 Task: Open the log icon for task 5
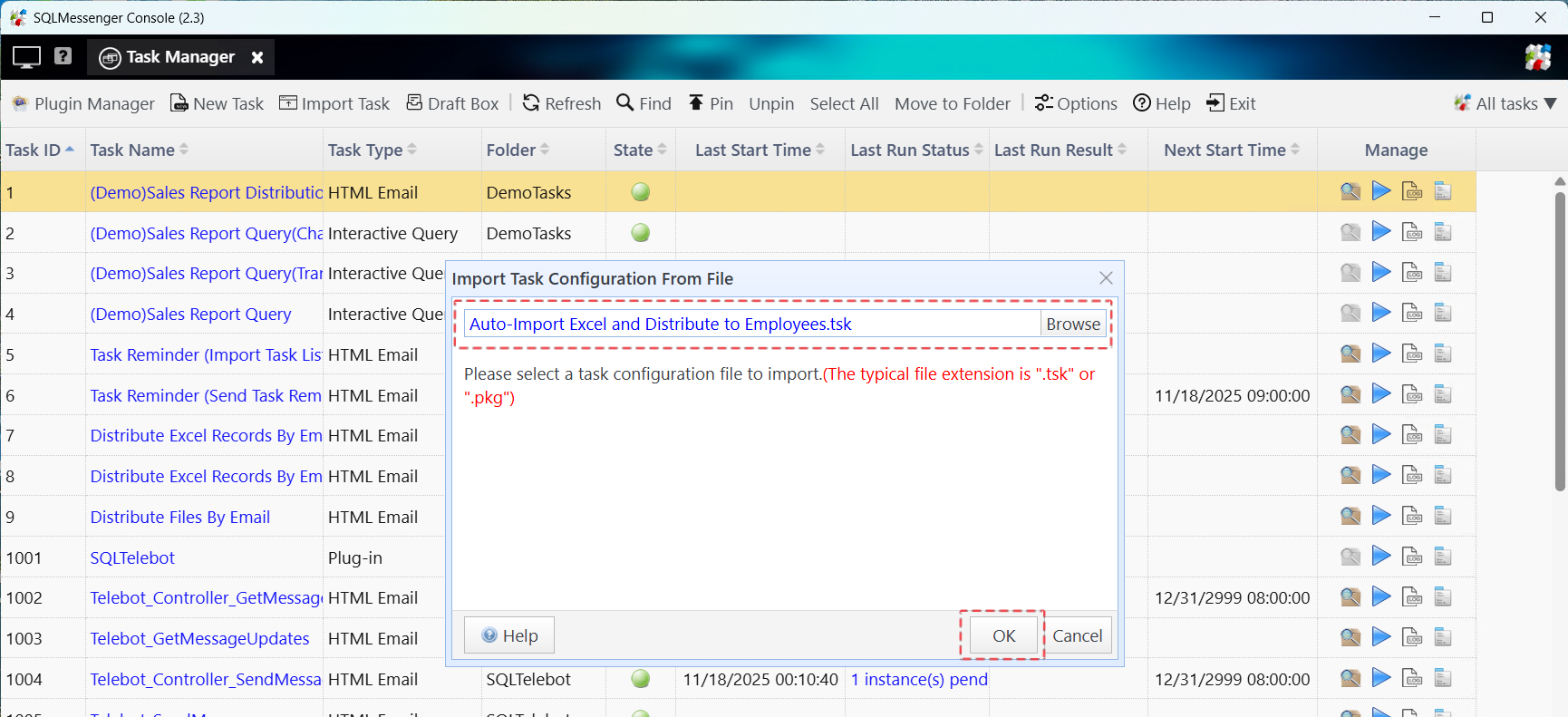click(x=1412, y=354)
